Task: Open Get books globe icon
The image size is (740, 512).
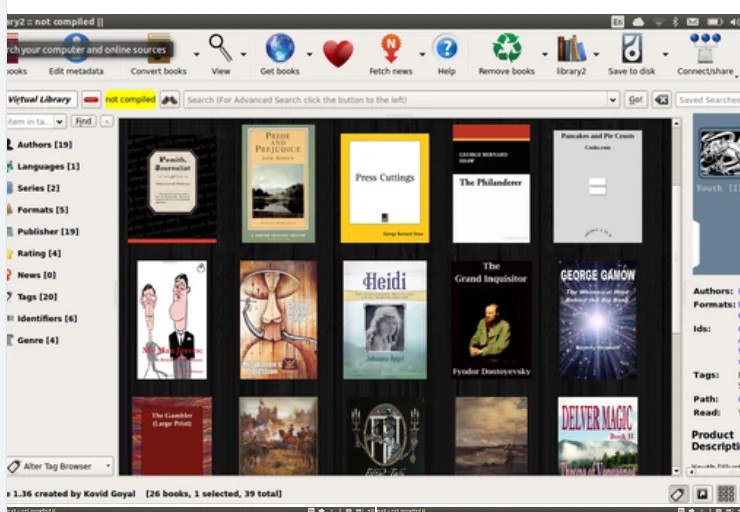Action: pyautogui.click(x=280, y=48)
